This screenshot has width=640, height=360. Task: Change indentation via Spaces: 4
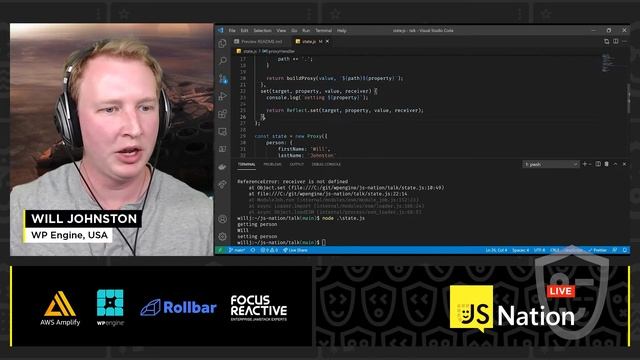[520, 250]
